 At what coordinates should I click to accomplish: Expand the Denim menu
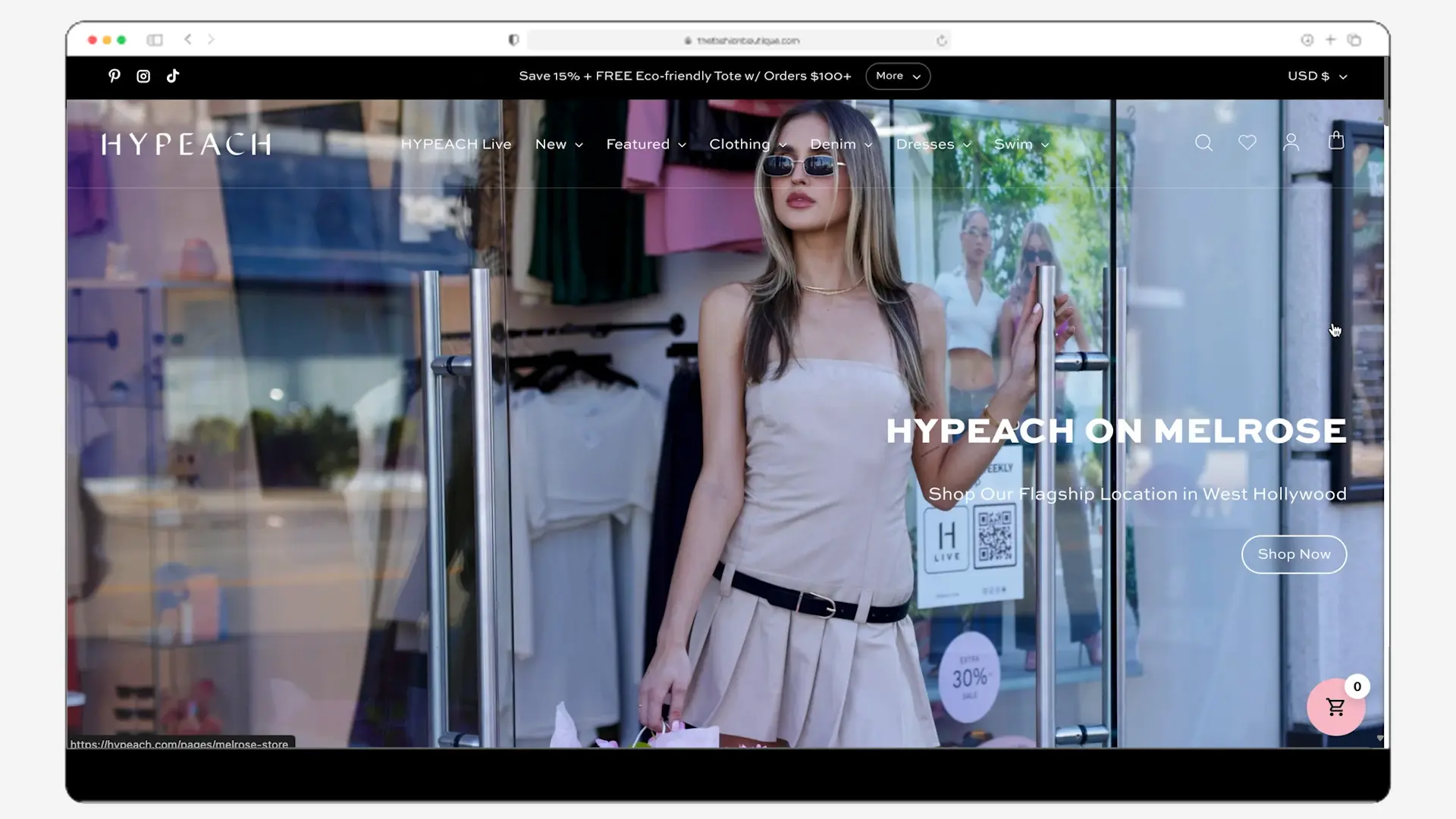841,144
